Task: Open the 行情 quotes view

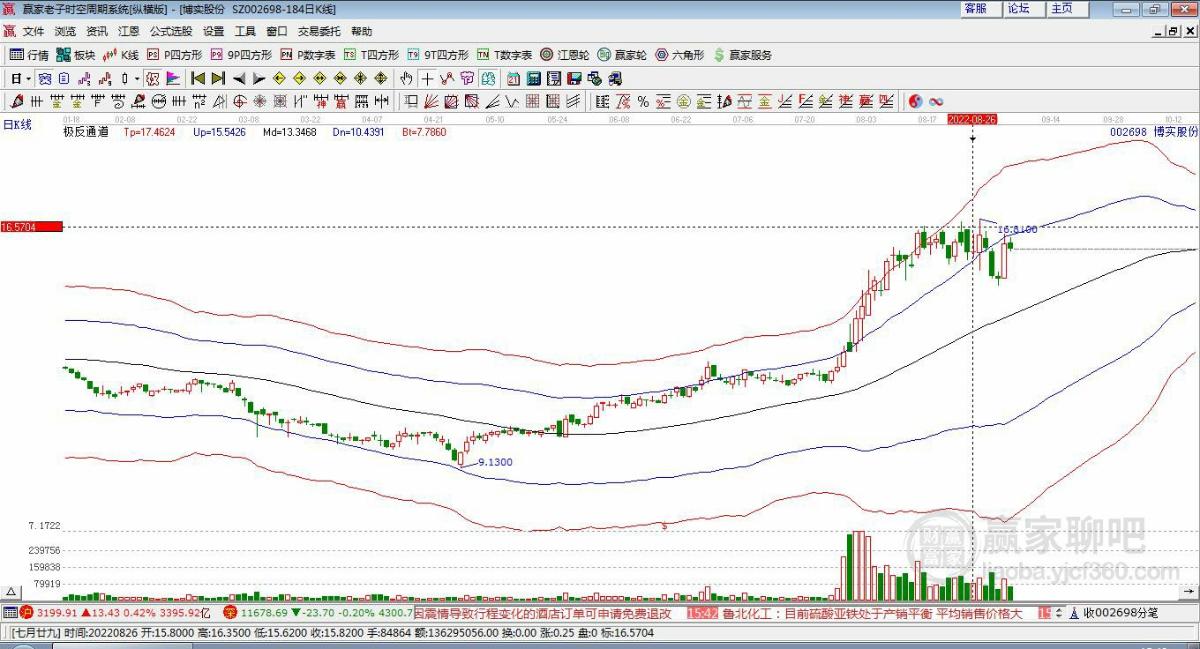Action: coord(30,55)
